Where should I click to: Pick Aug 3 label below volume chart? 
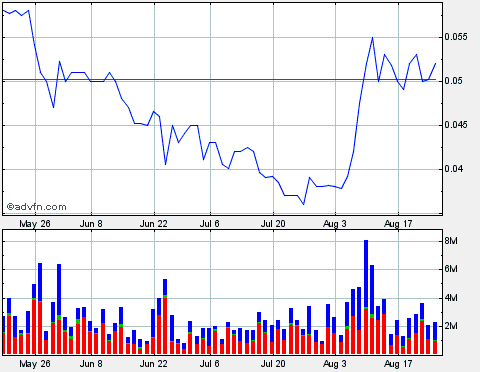click(335, 363)
